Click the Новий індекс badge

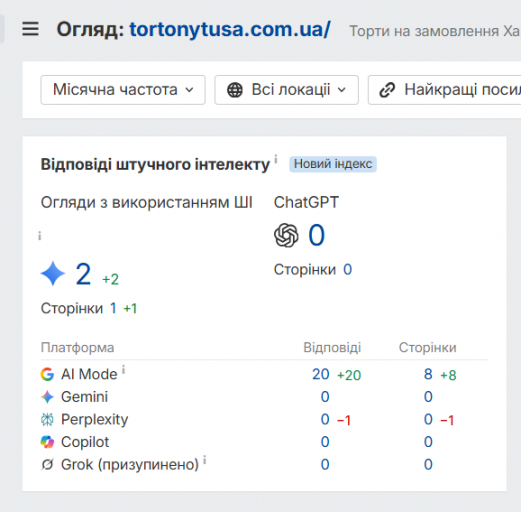pyautogui.click(x=333, y=164)
